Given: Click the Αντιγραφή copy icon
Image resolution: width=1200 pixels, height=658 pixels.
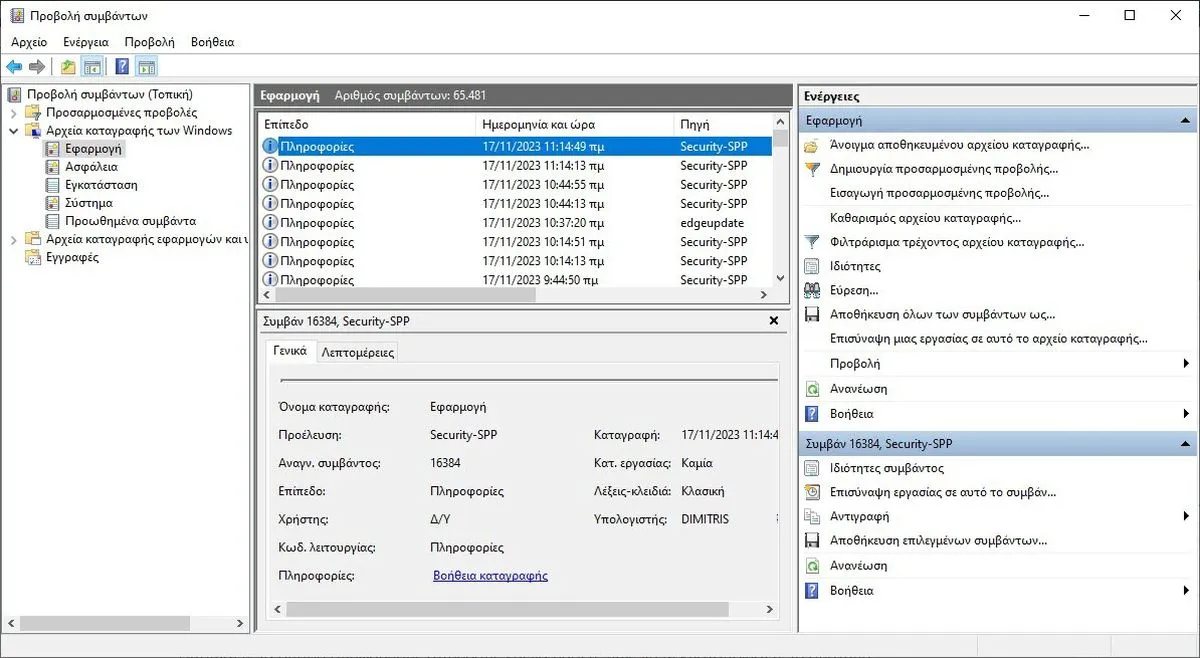Looking at the screenshot, I should click(812, 516).
